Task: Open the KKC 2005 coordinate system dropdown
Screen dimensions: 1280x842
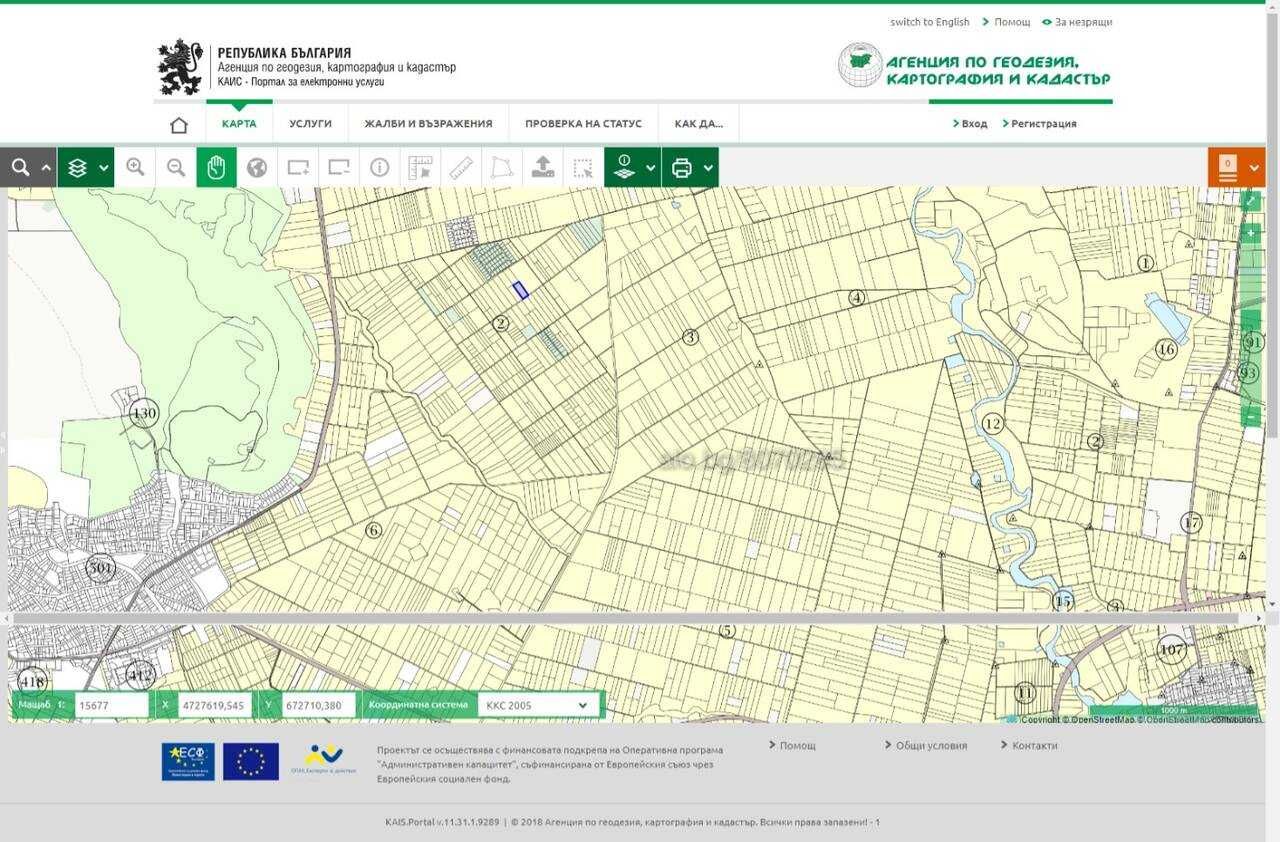Action: click(x=538, y=705)
